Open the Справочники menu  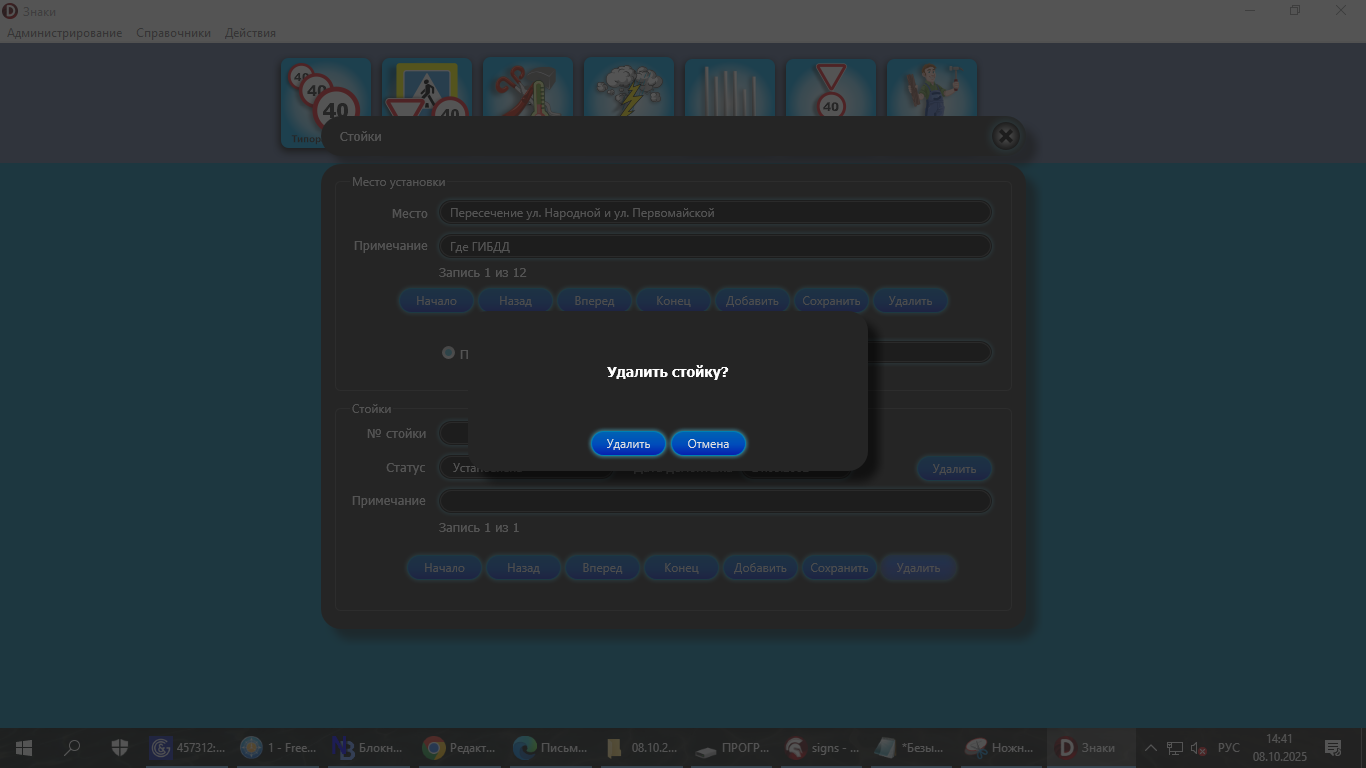pos(173,33)
